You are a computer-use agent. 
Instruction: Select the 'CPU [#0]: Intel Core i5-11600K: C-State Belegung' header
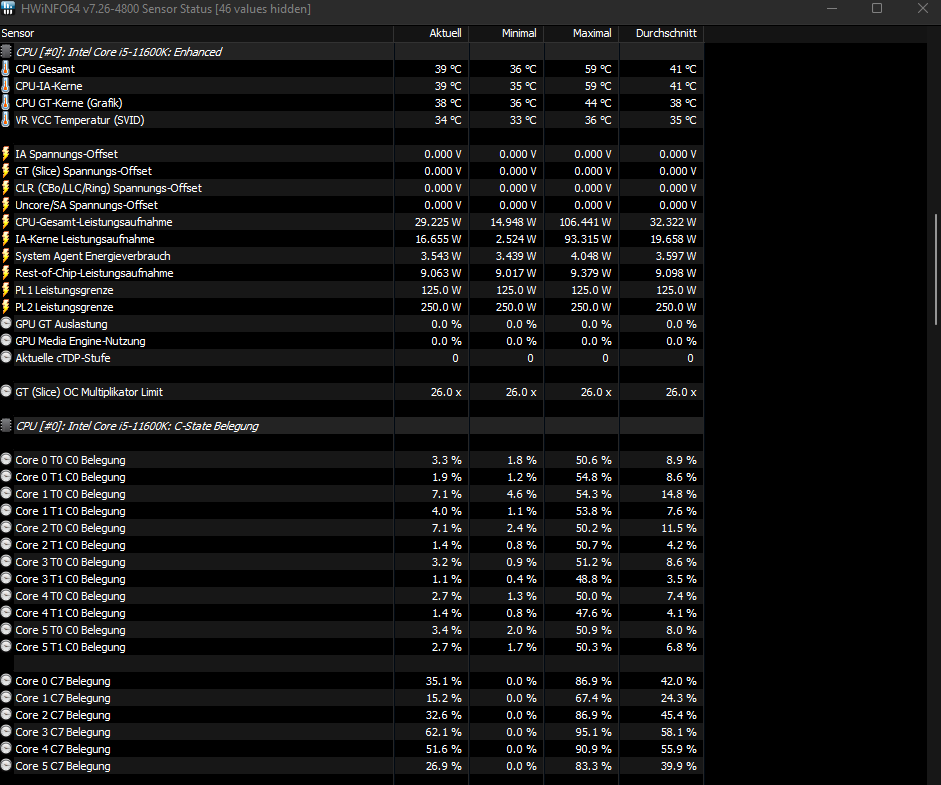(x=137, y=426)
